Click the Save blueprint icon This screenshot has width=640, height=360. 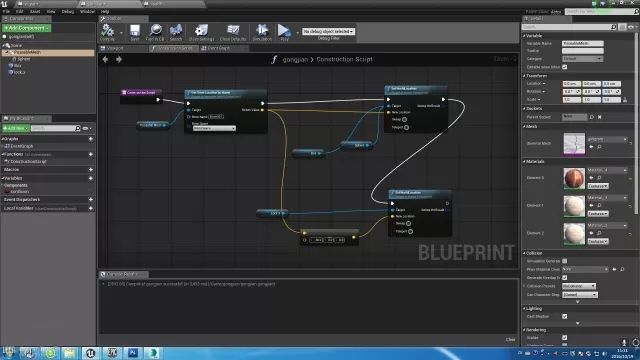[x=135, y=32]
